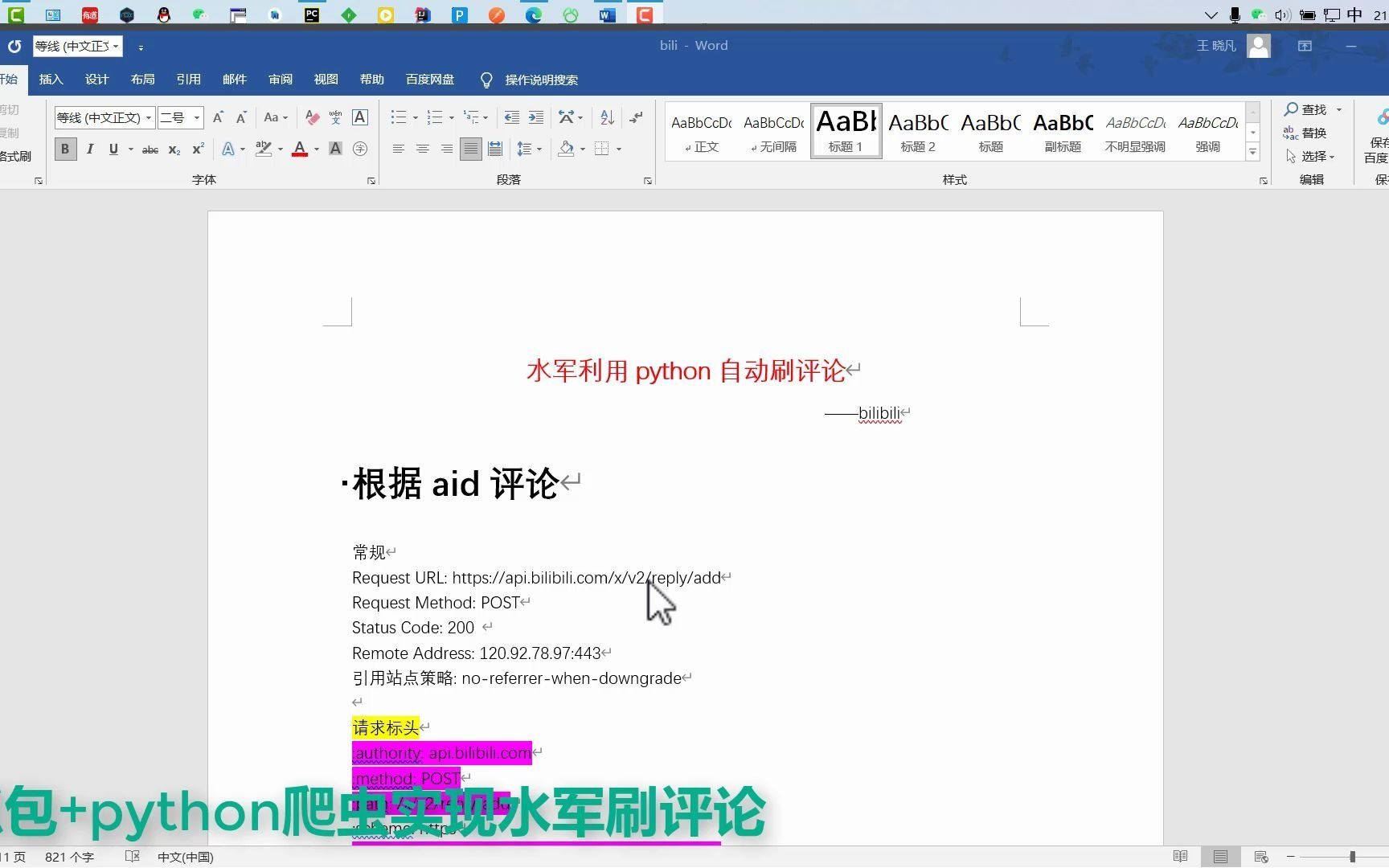Toggle bold formatting
Screen dimensions: 1389x868
pyautogui.click(x=65, y=149)
